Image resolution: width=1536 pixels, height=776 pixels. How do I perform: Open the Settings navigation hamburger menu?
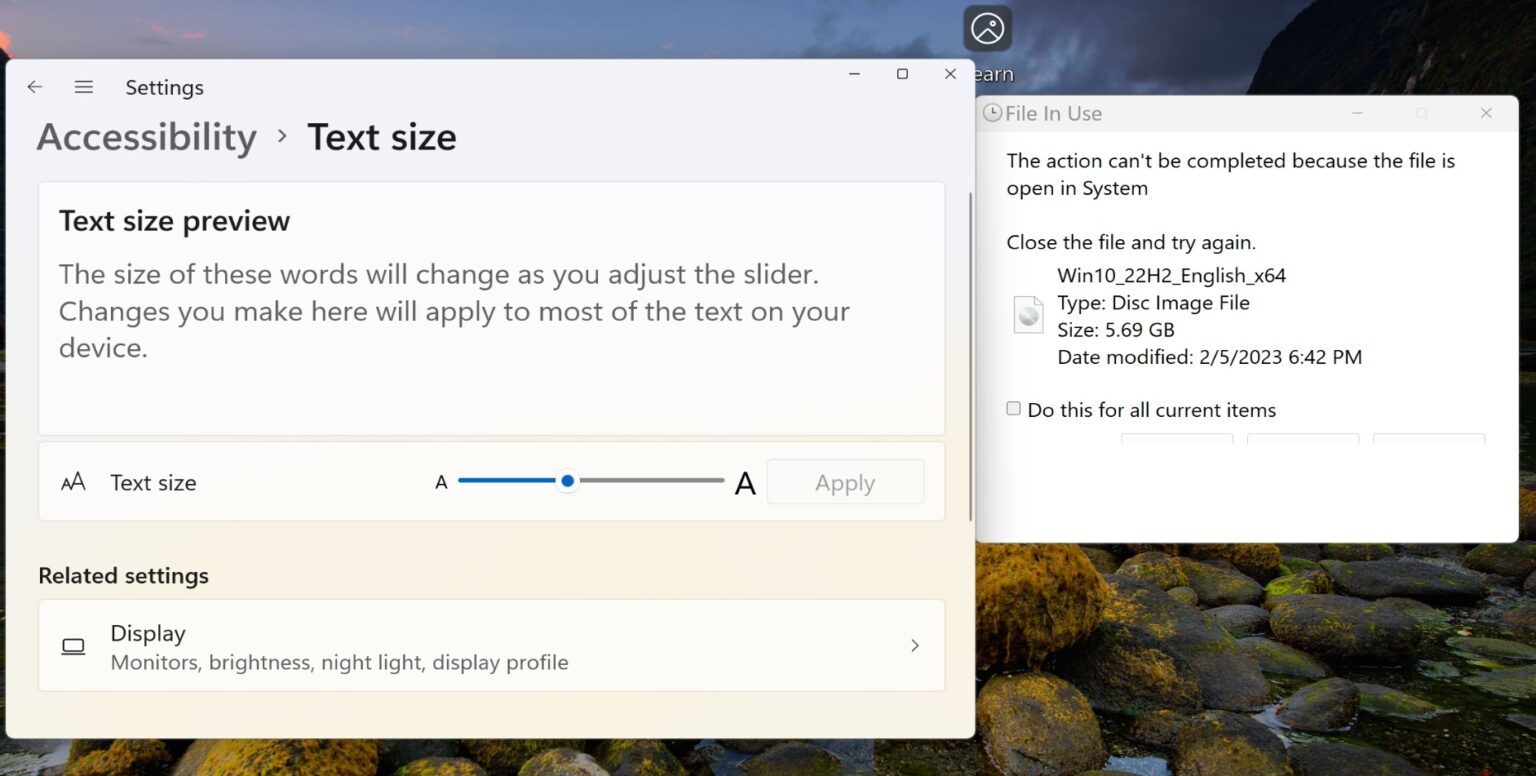tap(84, 87)
